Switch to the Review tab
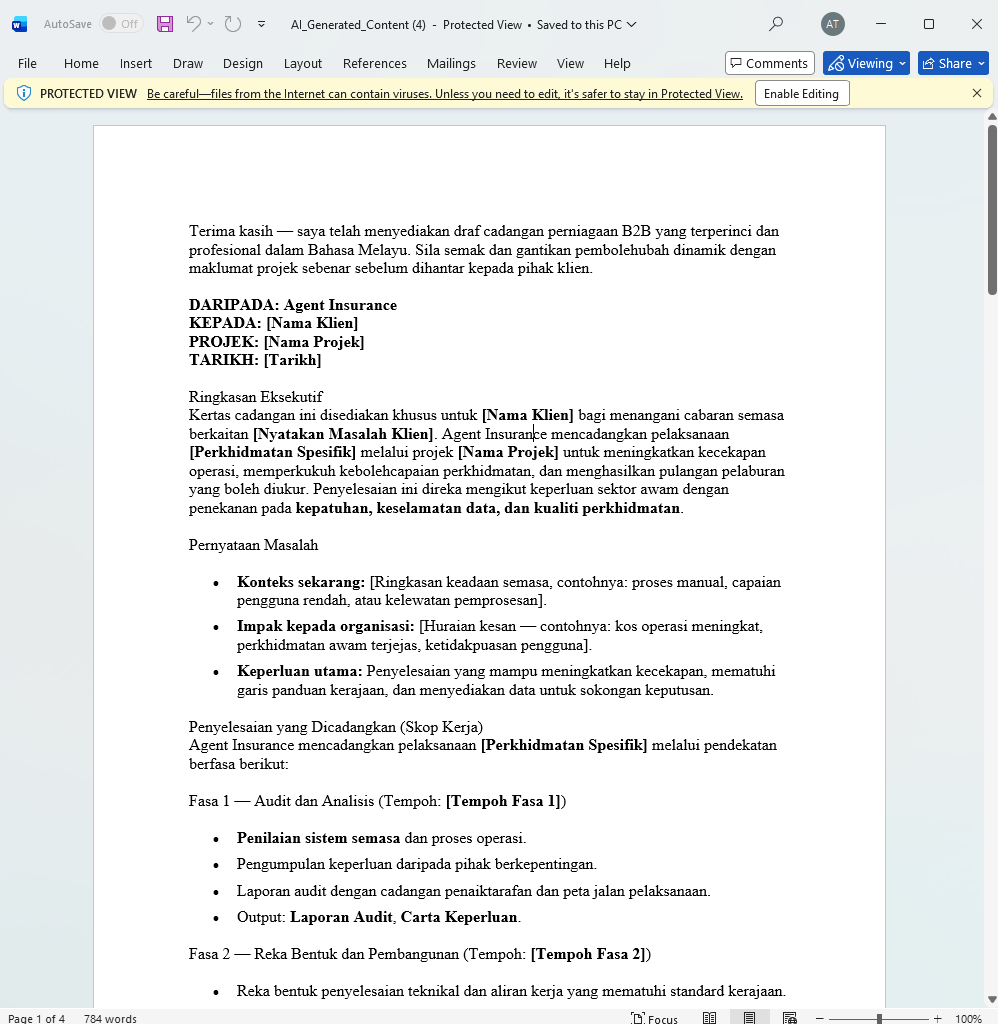Screen dimensions: 998x1024 click(517, 63)
